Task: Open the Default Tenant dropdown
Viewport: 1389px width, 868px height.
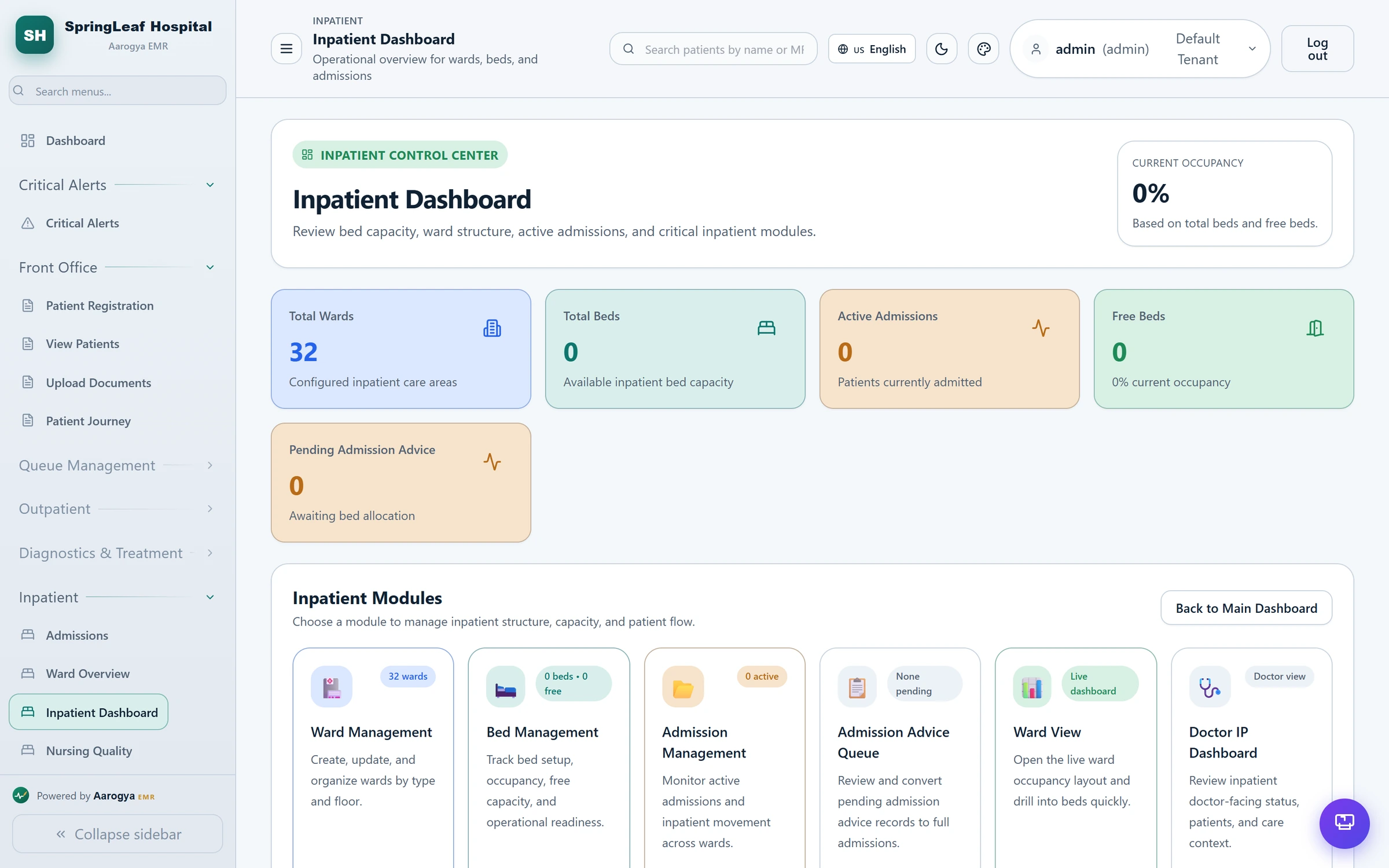Action: coord(1215,49)
